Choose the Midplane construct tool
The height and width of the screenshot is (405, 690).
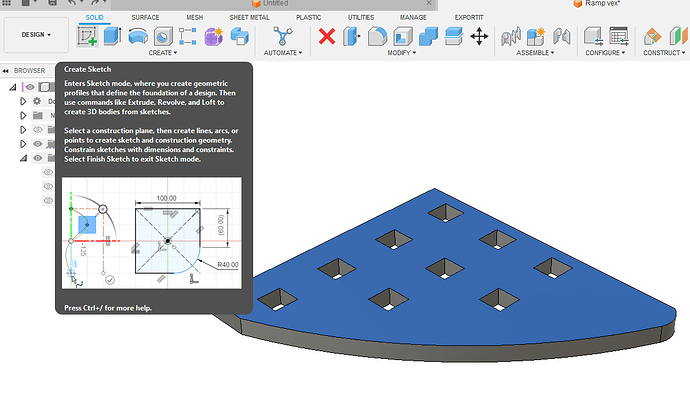click(678, 37)
